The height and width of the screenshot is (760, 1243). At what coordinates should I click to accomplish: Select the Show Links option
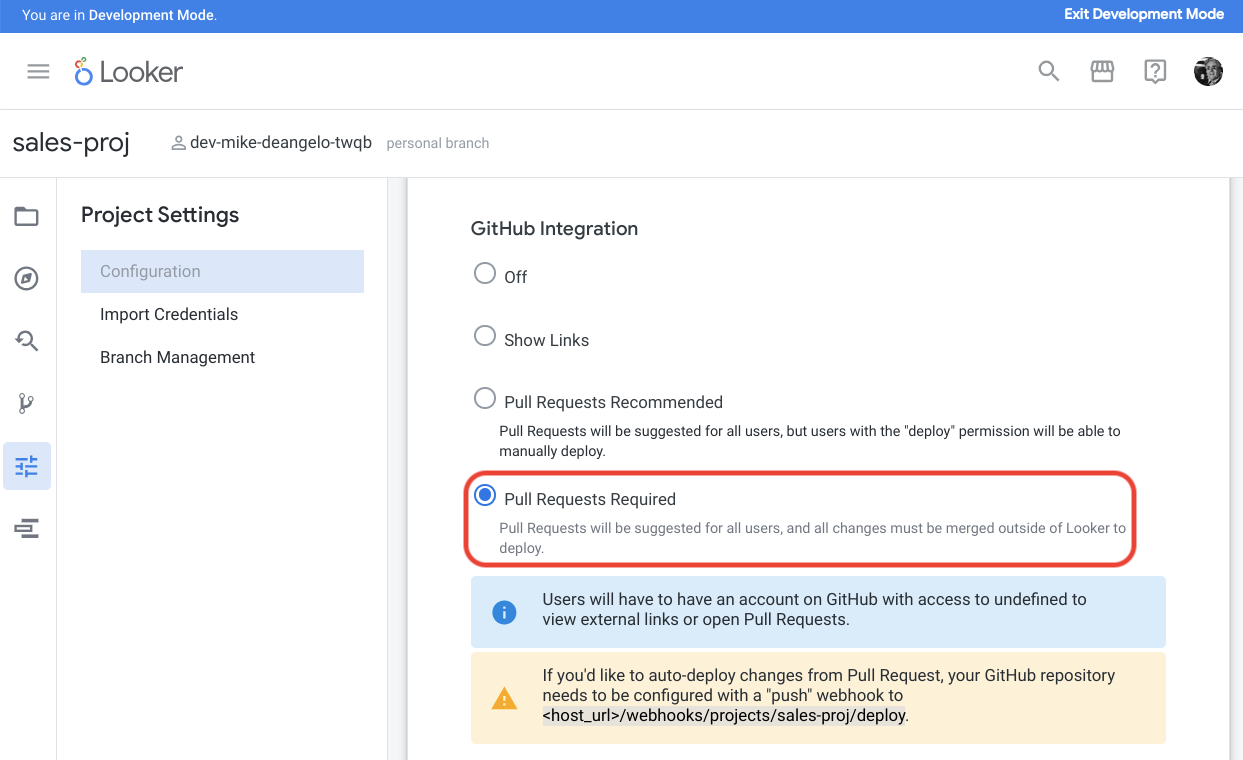[x=485, y=336]
